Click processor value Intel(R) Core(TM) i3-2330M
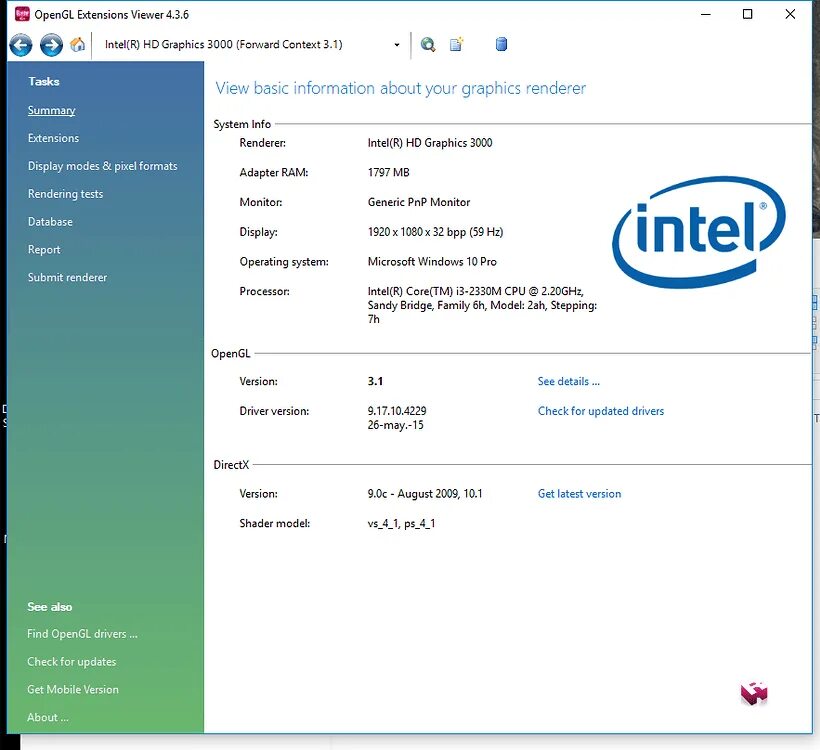Viewport: 820px width, 750px height. pyautogui.click(x=482, y=305)
